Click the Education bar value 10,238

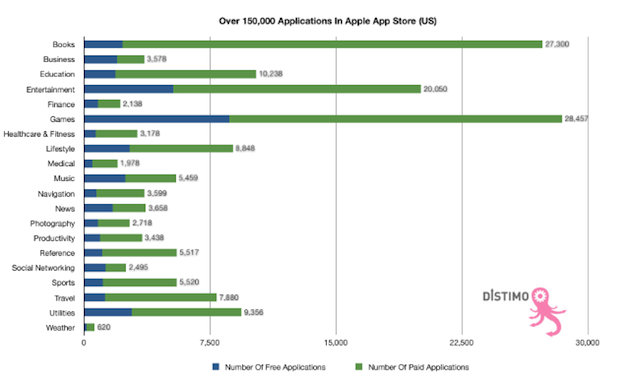pos(271,74)
